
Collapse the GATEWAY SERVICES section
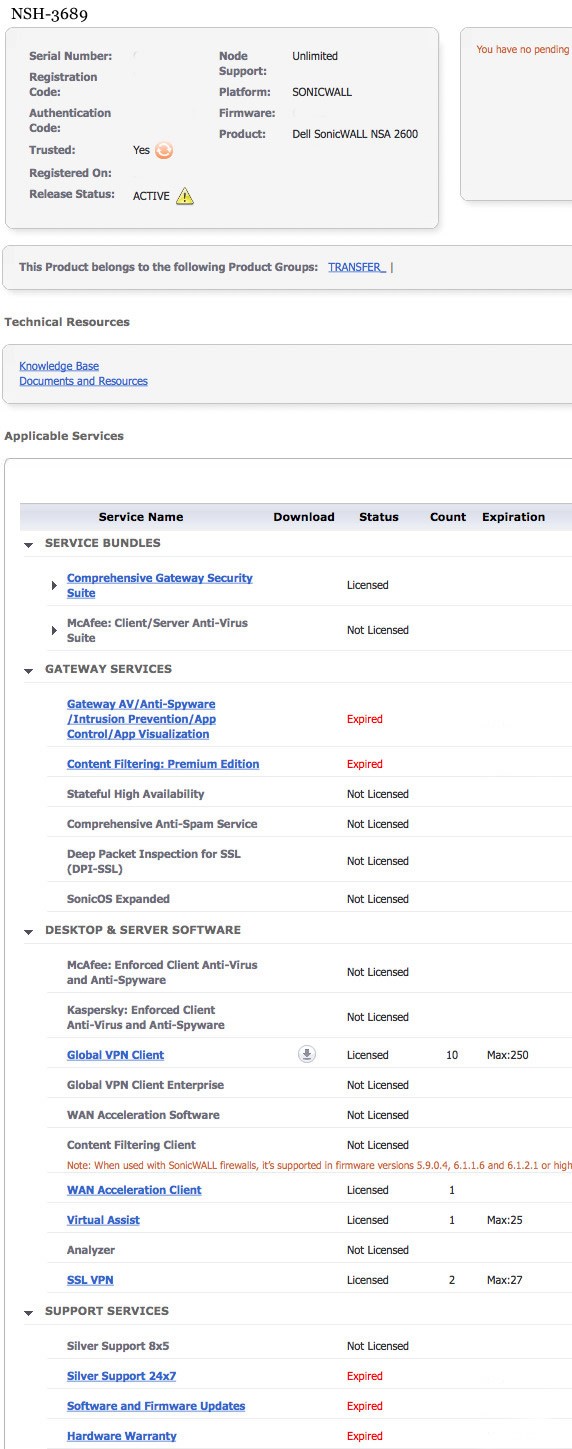[29, 670]
